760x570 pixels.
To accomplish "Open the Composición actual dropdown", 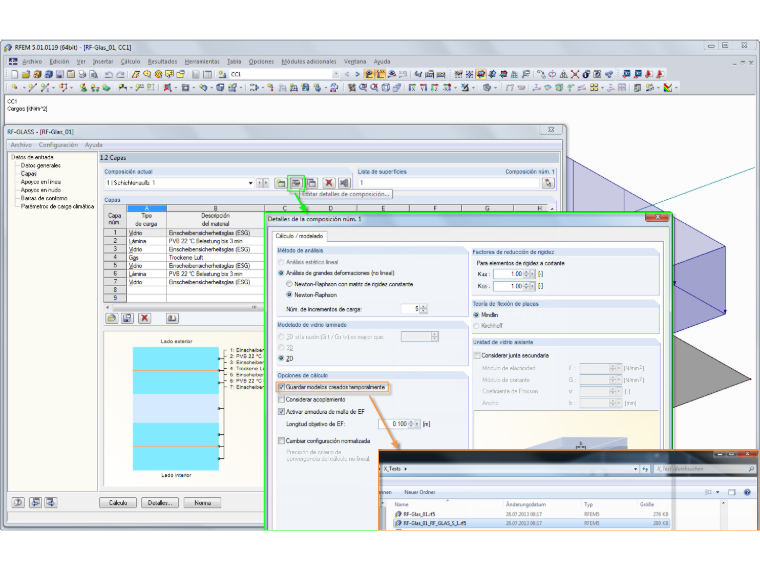I will pos(250,183).
